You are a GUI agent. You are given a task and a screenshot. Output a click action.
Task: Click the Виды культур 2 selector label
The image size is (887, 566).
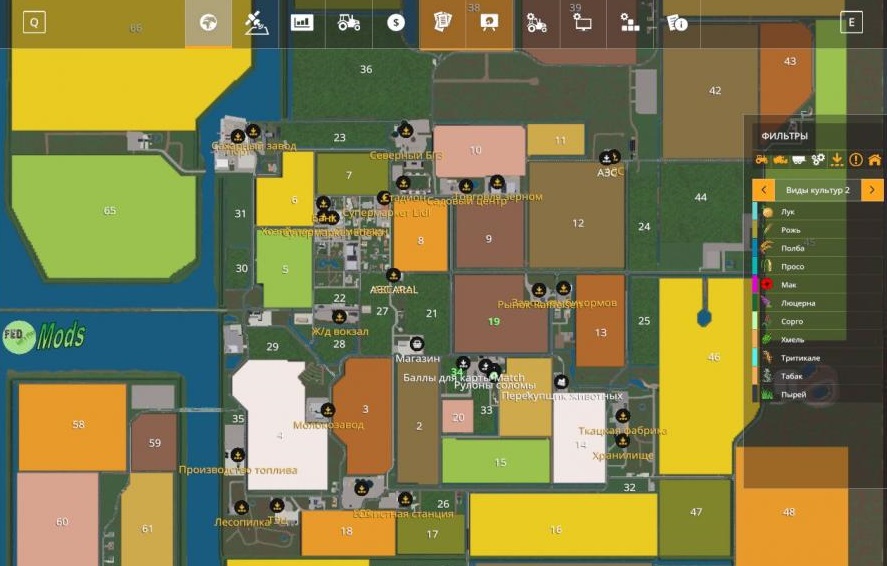coord(818,189)
